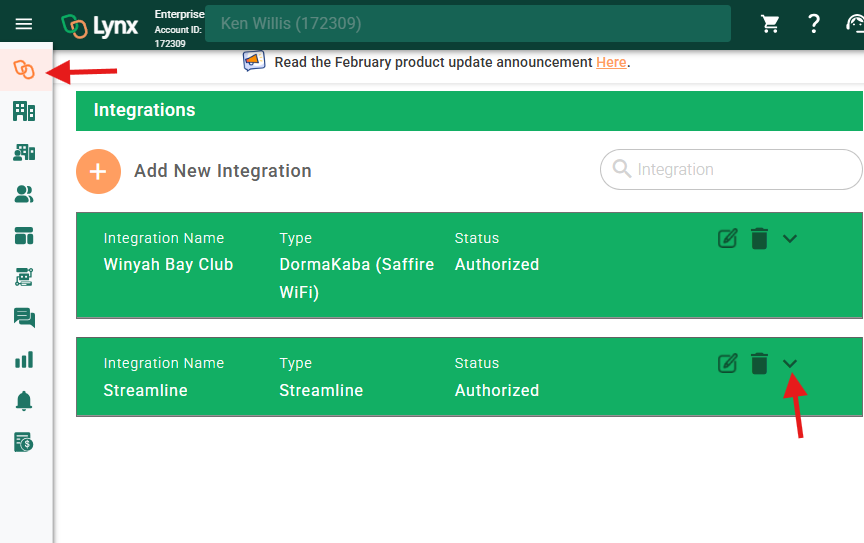Open the February update Here link
This screenshot has width=864, height=543.
[x=611, y=62]
